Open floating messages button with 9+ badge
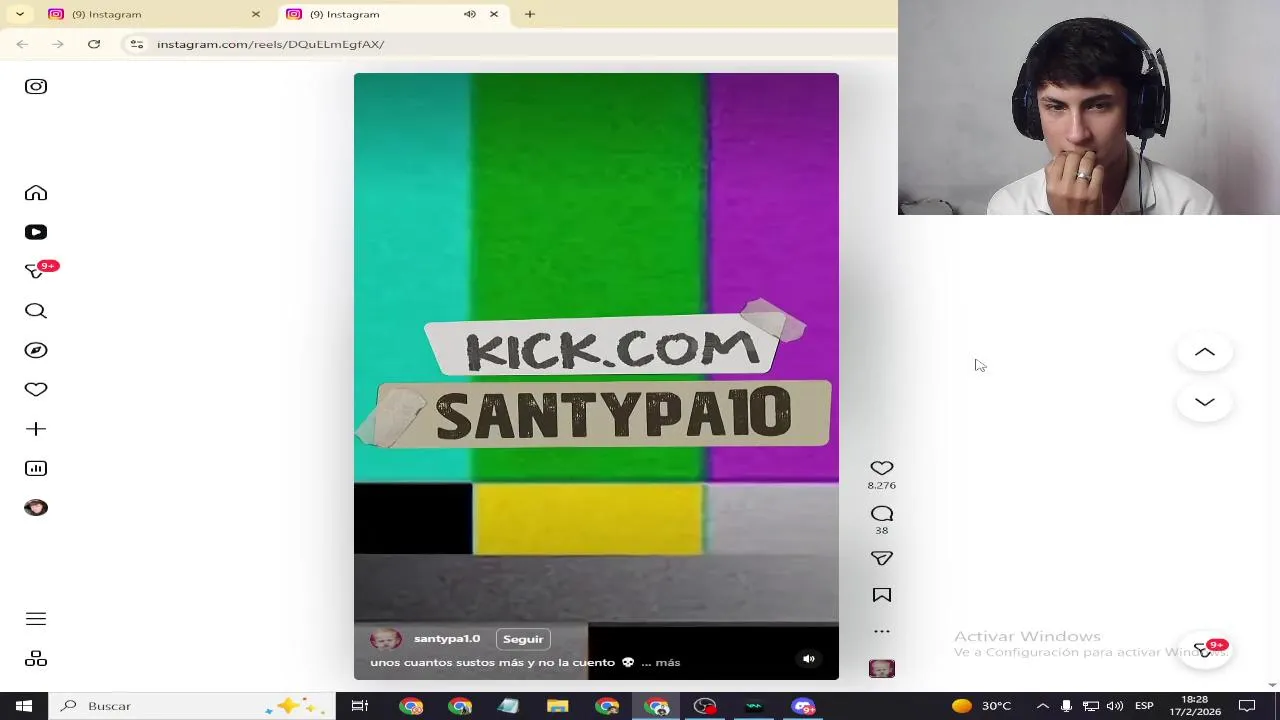The image size is (1280, 720). pos(1206,649)
